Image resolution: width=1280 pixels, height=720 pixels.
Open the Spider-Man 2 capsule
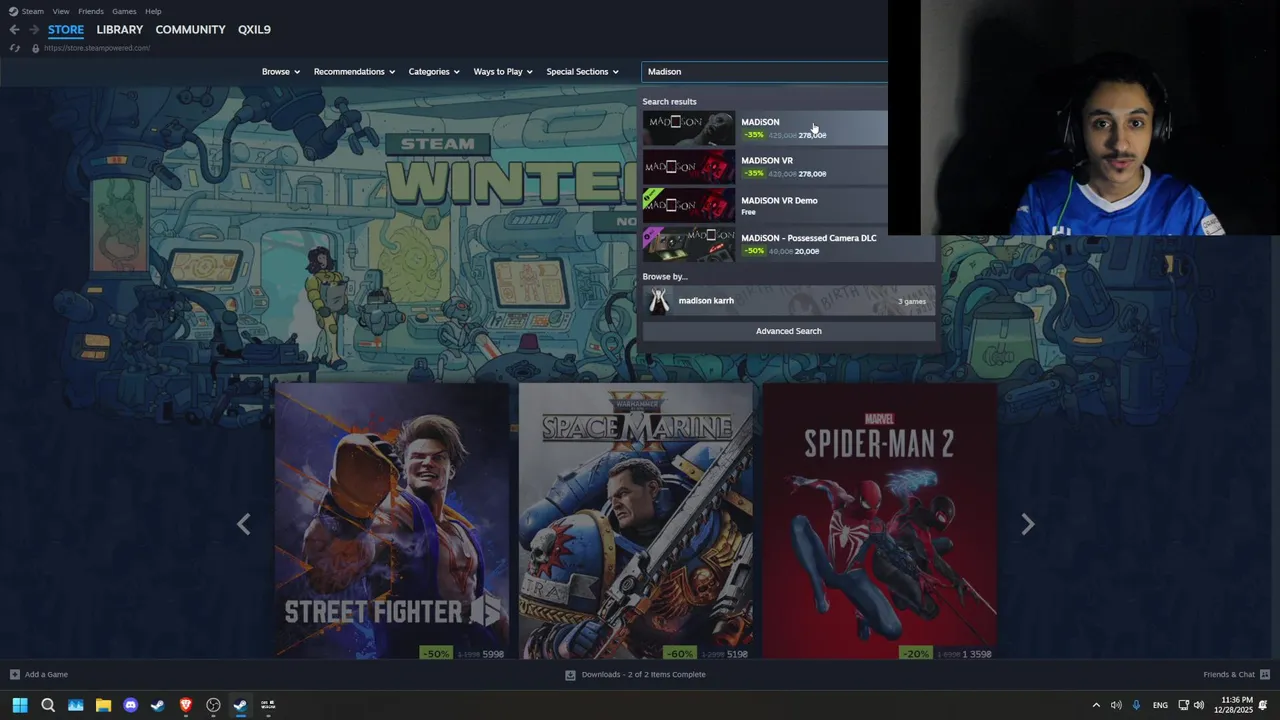coord(880,521)
